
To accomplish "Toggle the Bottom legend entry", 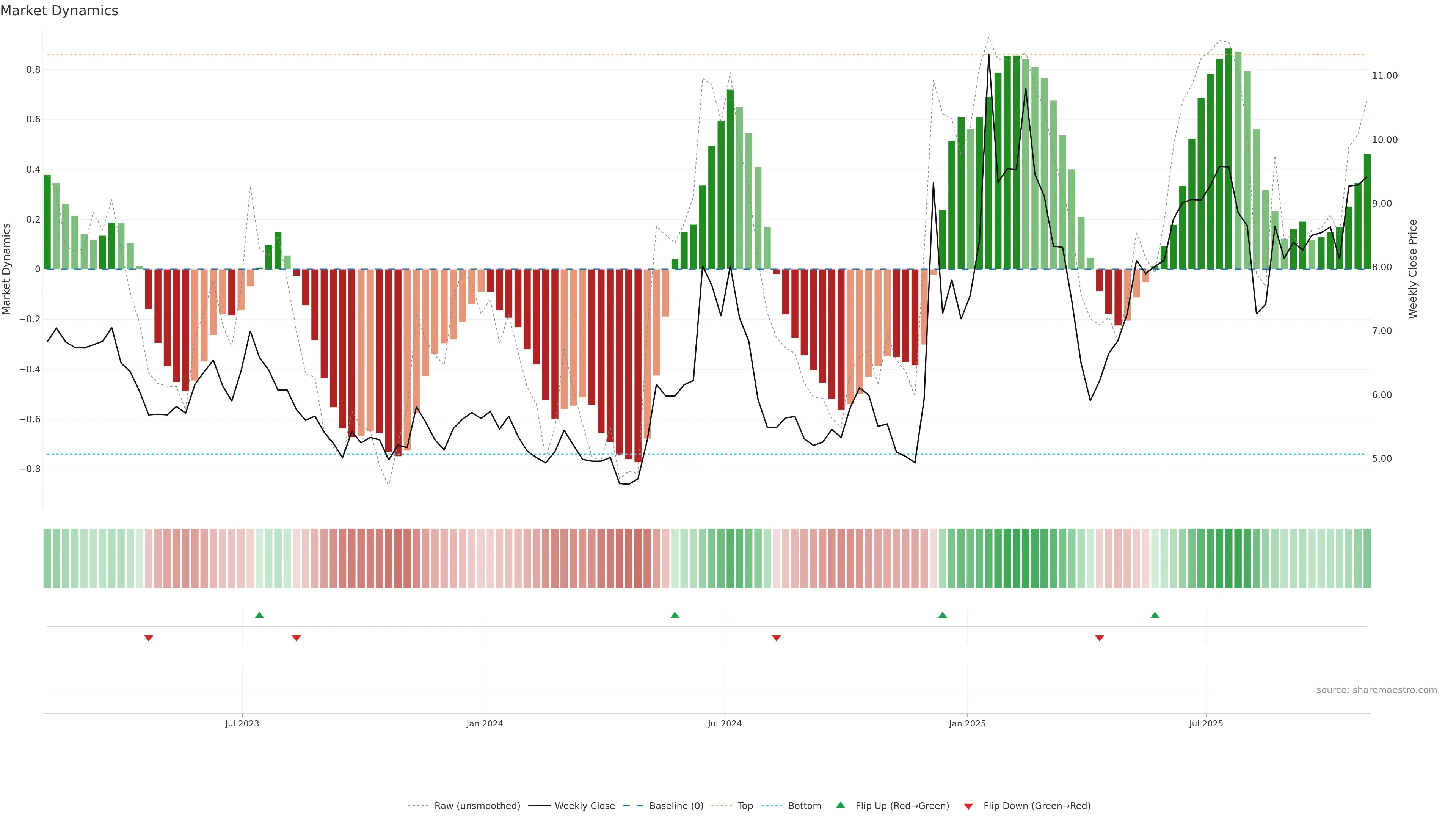I will coord(804,806).
